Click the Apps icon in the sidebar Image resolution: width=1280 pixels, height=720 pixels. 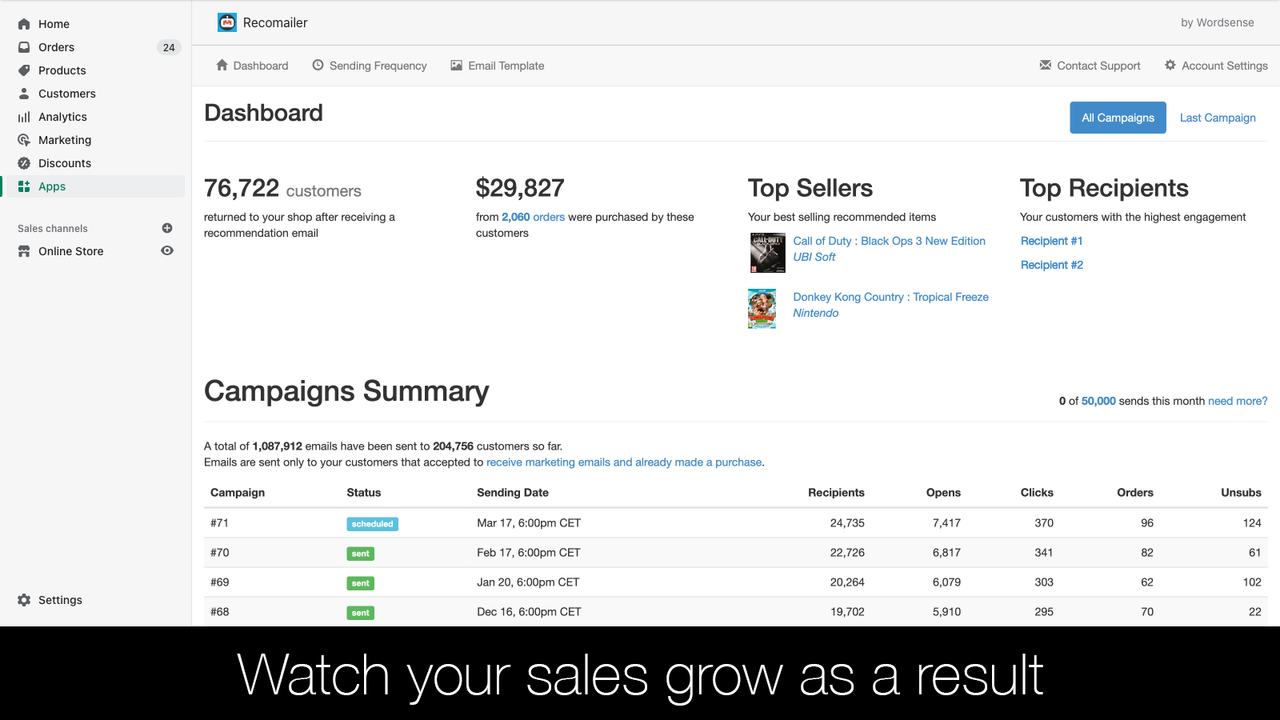23,186
